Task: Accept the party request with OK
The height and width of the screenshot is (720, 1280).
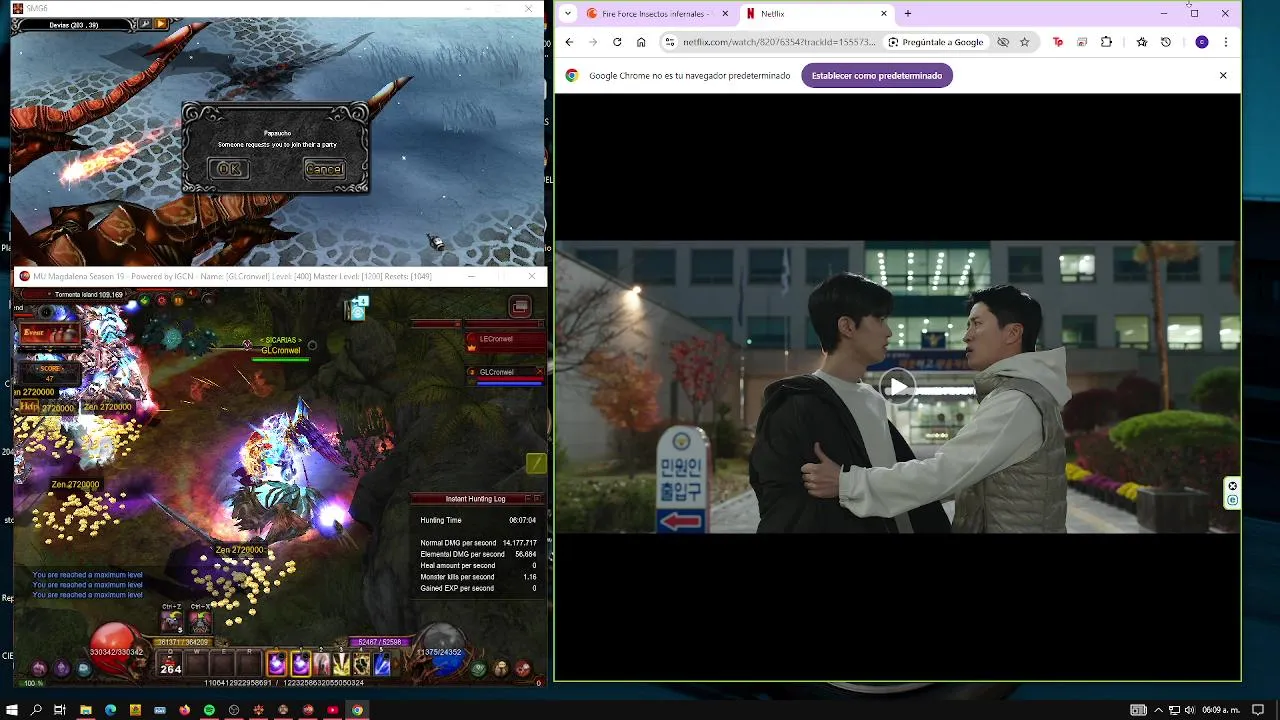Action: pyautogui.click(x=228, y=169)
